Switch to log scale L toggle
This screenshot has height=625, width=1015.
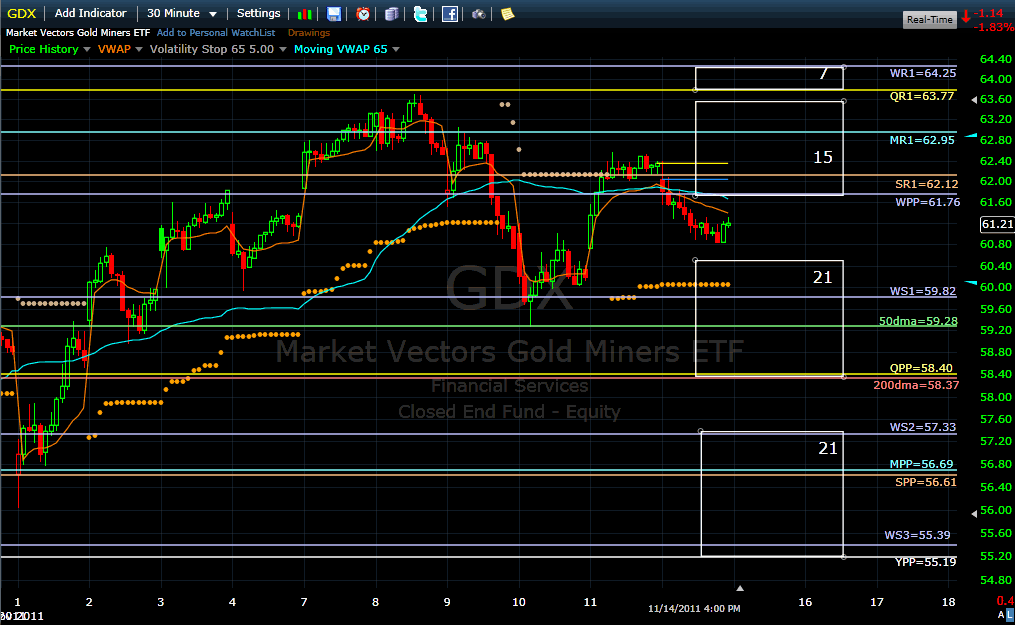tap(1010, 615)
